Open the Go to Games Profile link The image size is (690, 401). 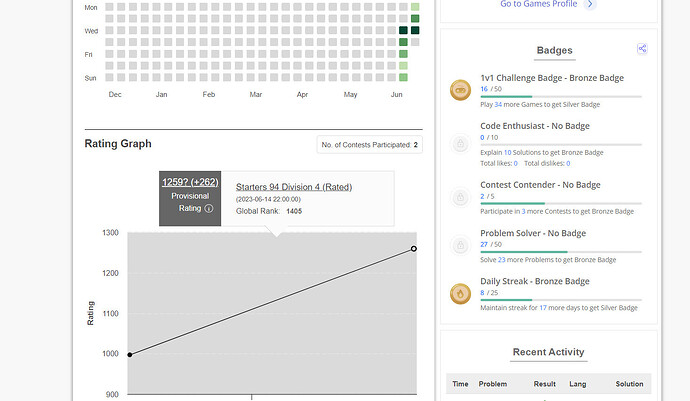pyautogui.click(x=539, y=4)
